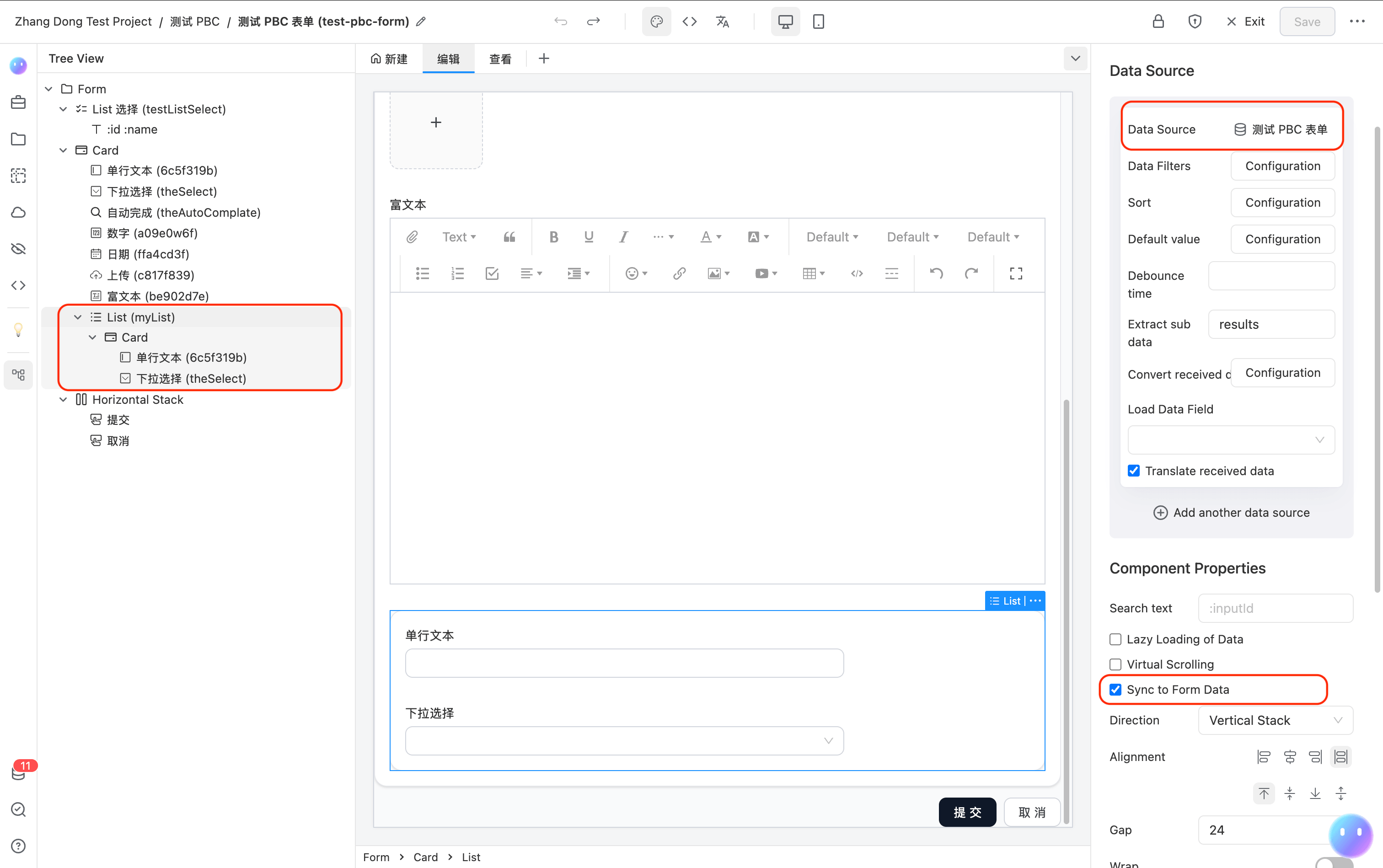
Task: Toggle fullscreen in rich text editor
Action: (1016, 274)
